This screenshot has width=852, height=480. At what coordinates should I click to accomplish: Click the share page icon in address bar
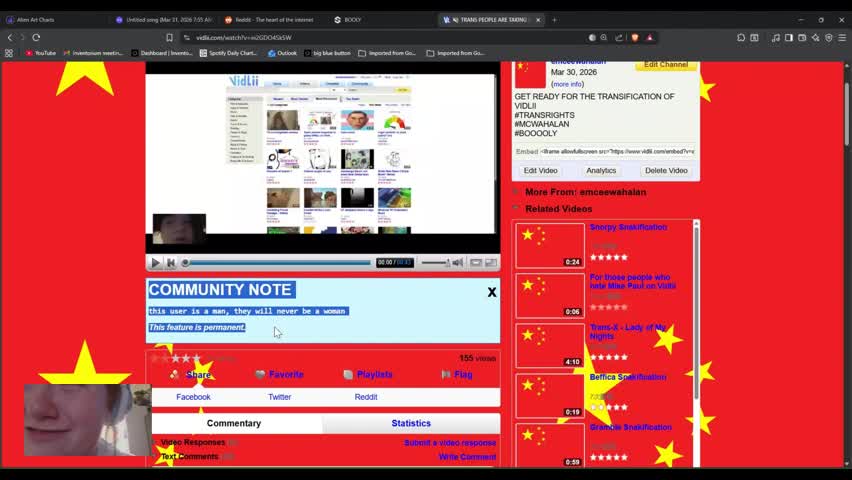(x=619, y=38)
